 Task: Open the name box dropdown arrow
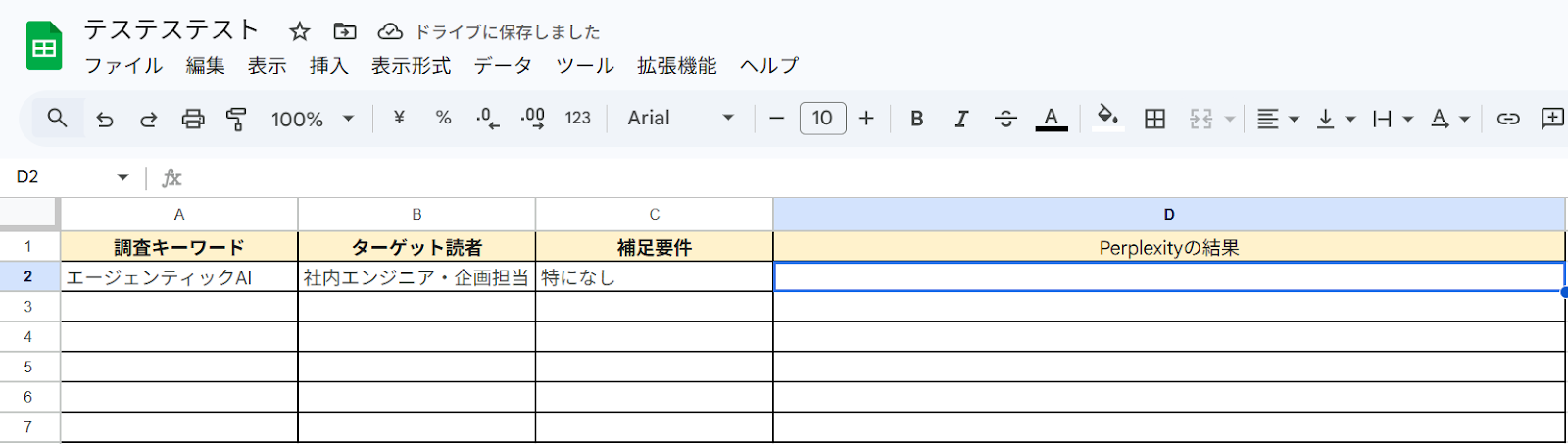click(x=122, y=177)
